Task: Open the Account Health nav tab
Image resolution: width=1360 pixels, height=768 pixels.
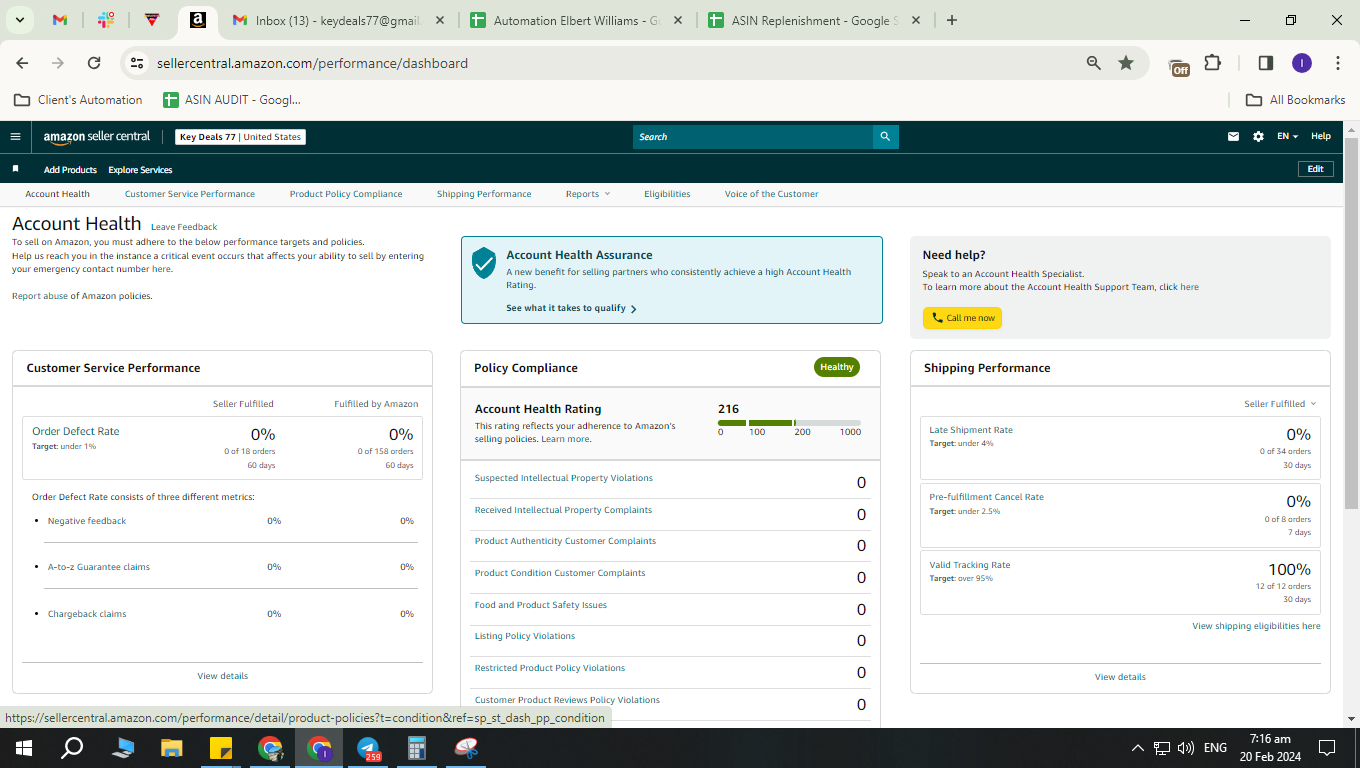Action: pos(57,194)
